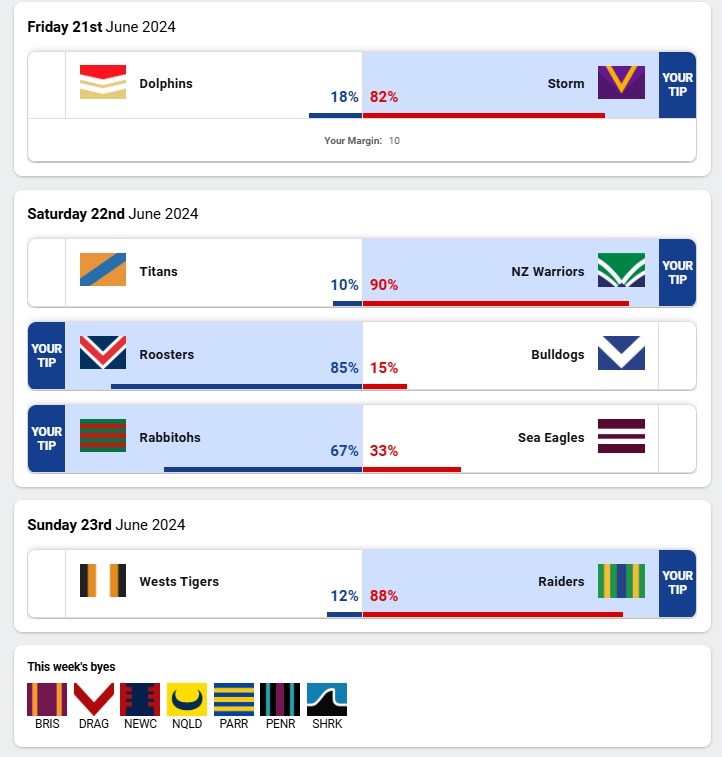Click the Roosters team logo
This screenshot has height=757, width=722.
coord(103,353)
